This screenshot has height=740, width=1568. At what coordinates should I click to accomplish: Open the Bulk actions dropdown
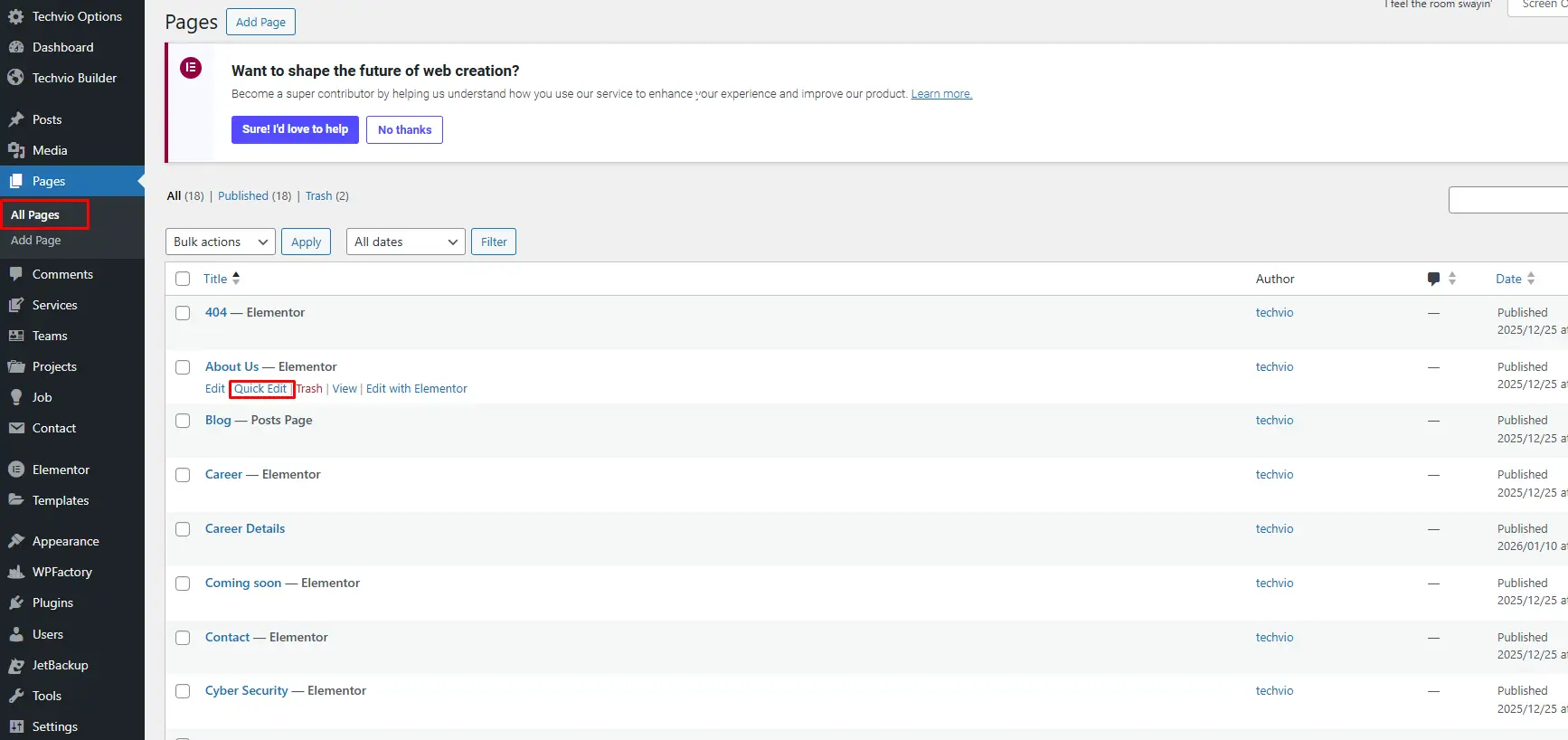pos(221,242)
